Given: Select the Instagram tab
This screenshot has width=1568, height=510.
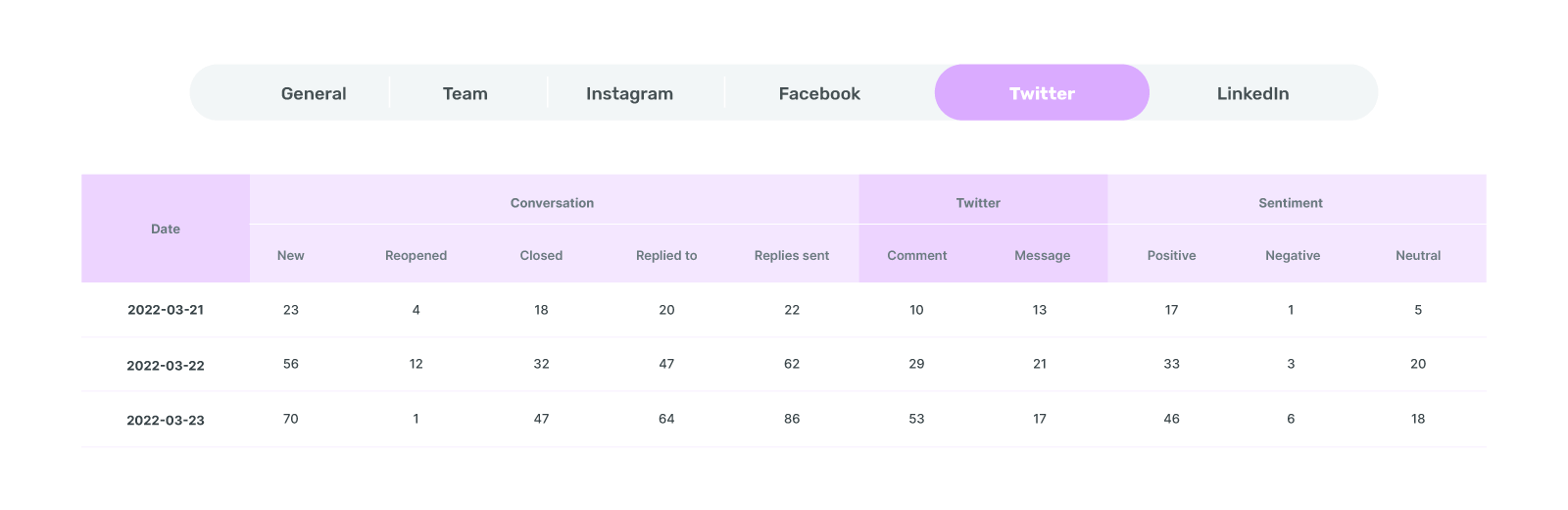Looking at the screenshot, I should [x=629, y=93].
